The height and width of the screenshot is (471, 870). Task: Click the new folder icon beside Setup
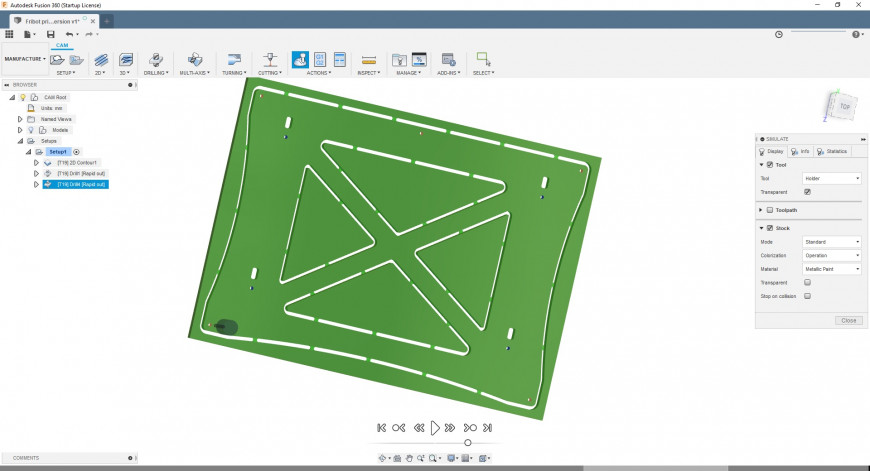(x=77, y=59)
